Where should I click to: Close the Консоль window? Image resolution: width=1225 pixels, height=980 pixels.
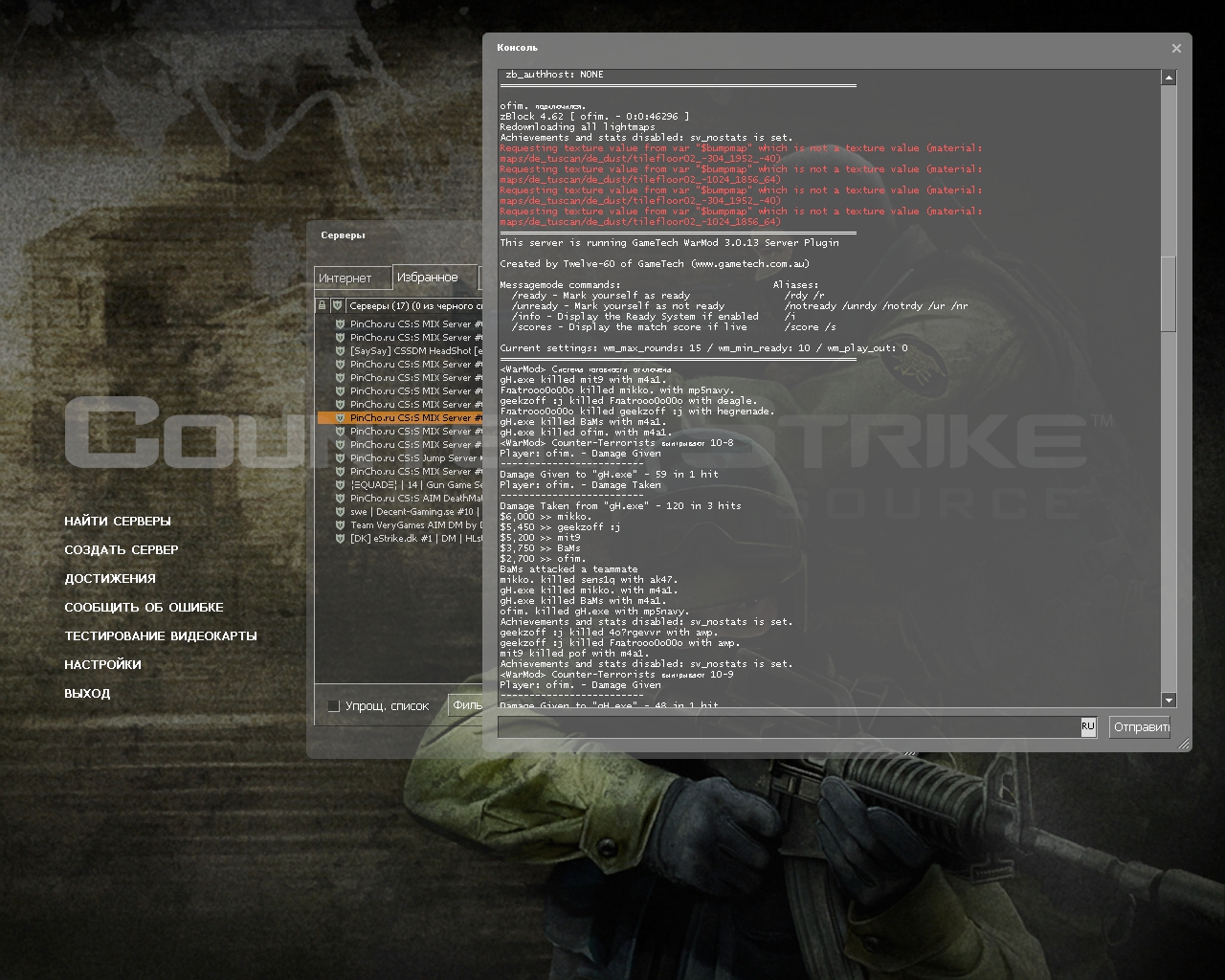coord(1176,48)
